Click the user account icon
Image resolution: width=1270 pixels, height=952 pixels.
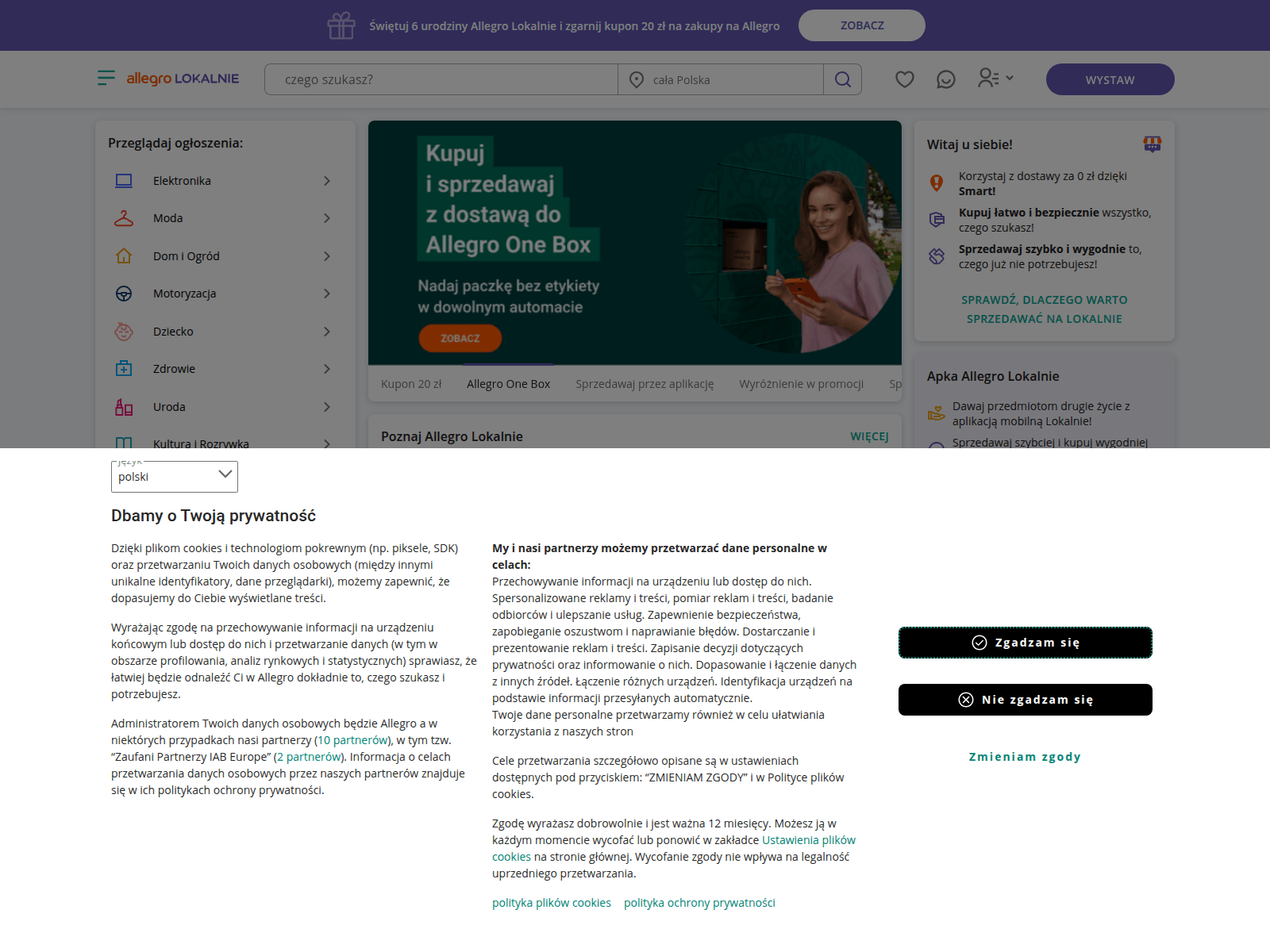(988, 78)
